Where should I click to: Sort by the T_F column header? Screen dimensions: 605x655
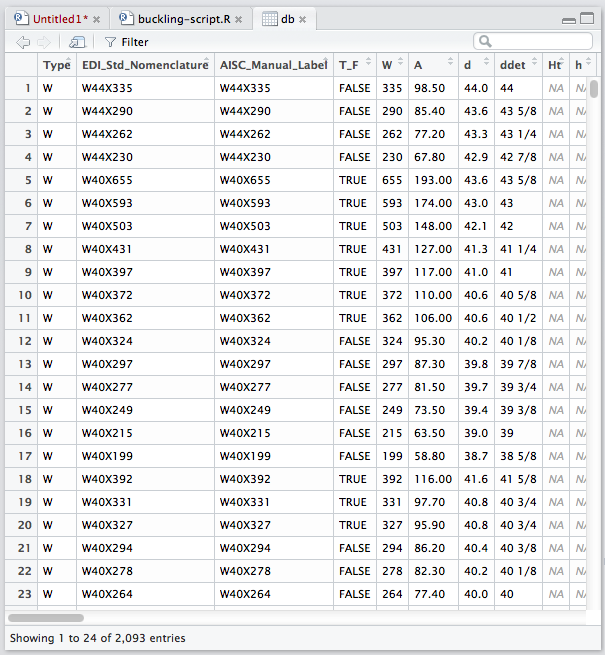pyautogui.click(x=355, y=65)
